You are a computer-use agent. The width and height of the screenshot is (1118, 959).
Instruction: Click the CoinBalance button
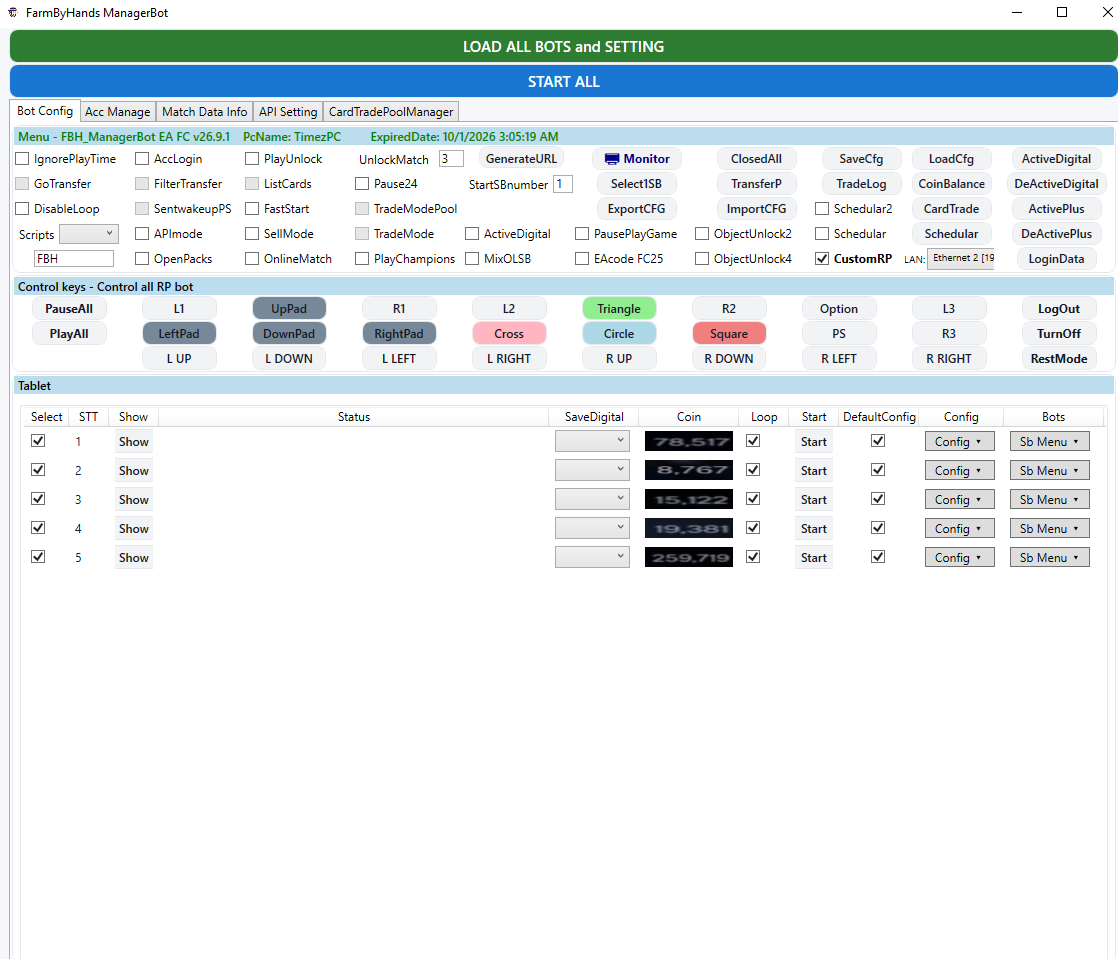click(951, 184)
